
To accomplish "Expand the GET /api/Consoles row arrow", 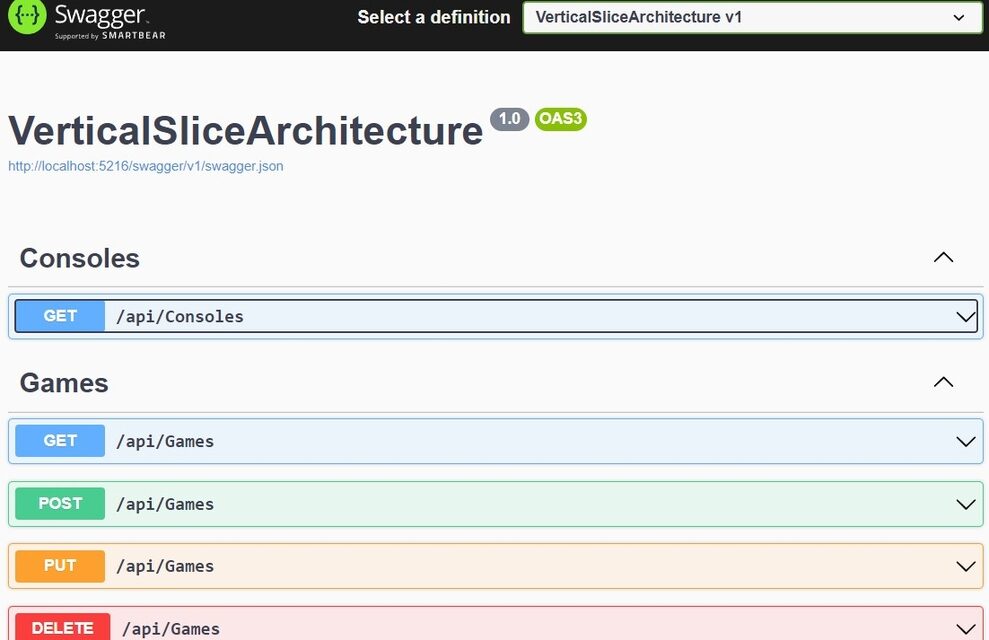I will [965, 317].
